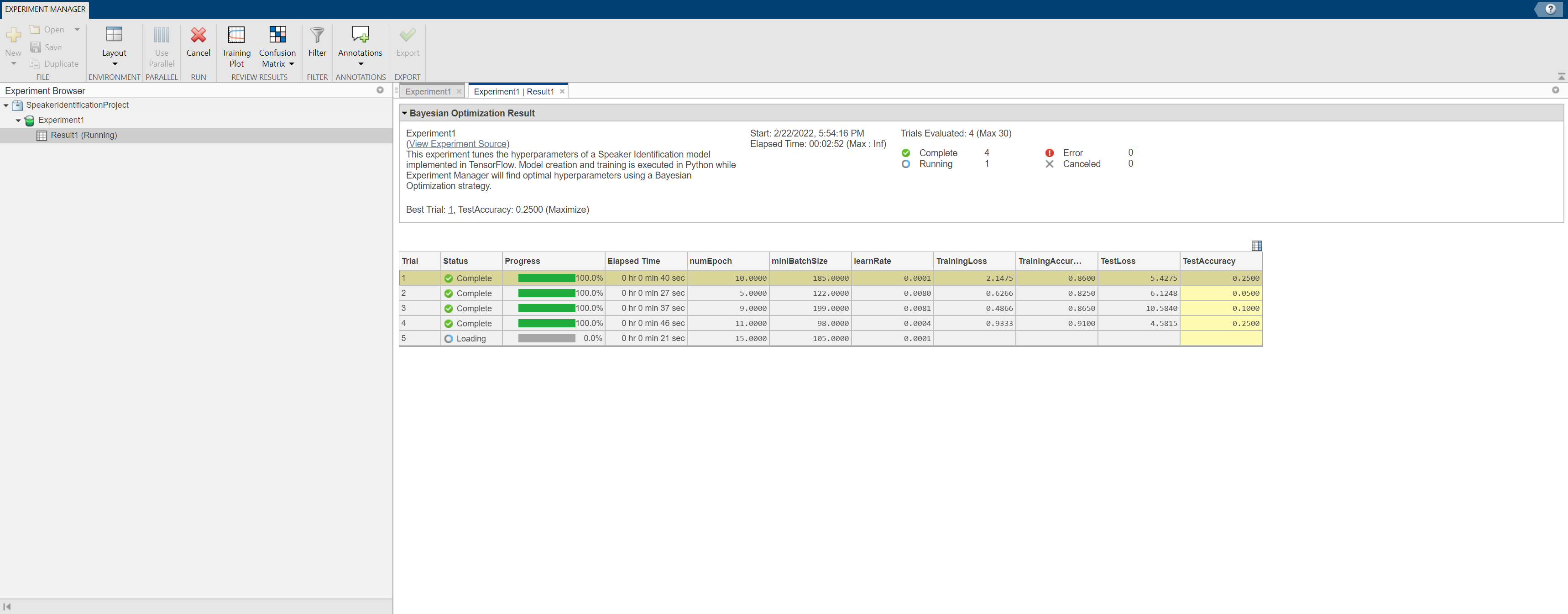Screen dimensions: 1568x614
Task: Select Result1 (Running) in browser
Action: (x=84, y=135)
